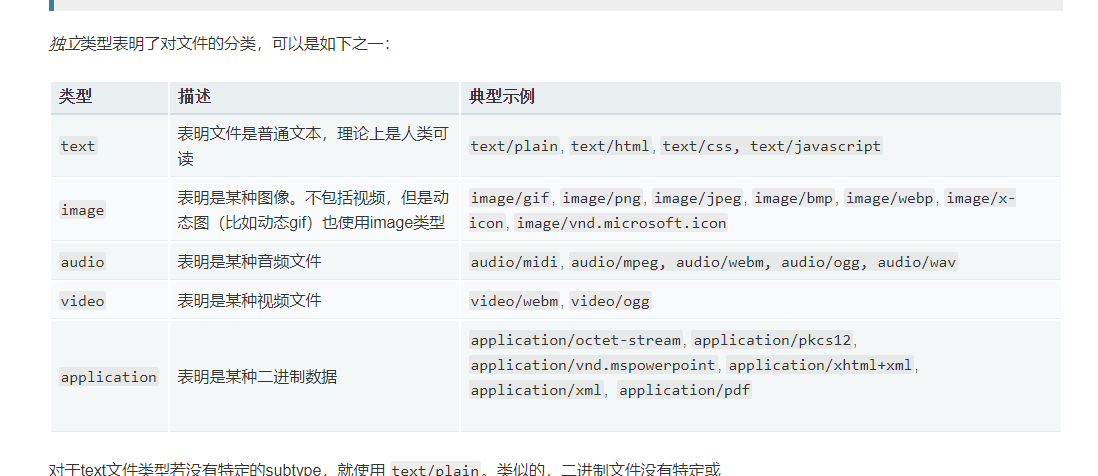The height and width of the screenshot is (476, 1098).
Task: Click the application/pdf code example
Action: pyautogui.click(x=684, y=390)
